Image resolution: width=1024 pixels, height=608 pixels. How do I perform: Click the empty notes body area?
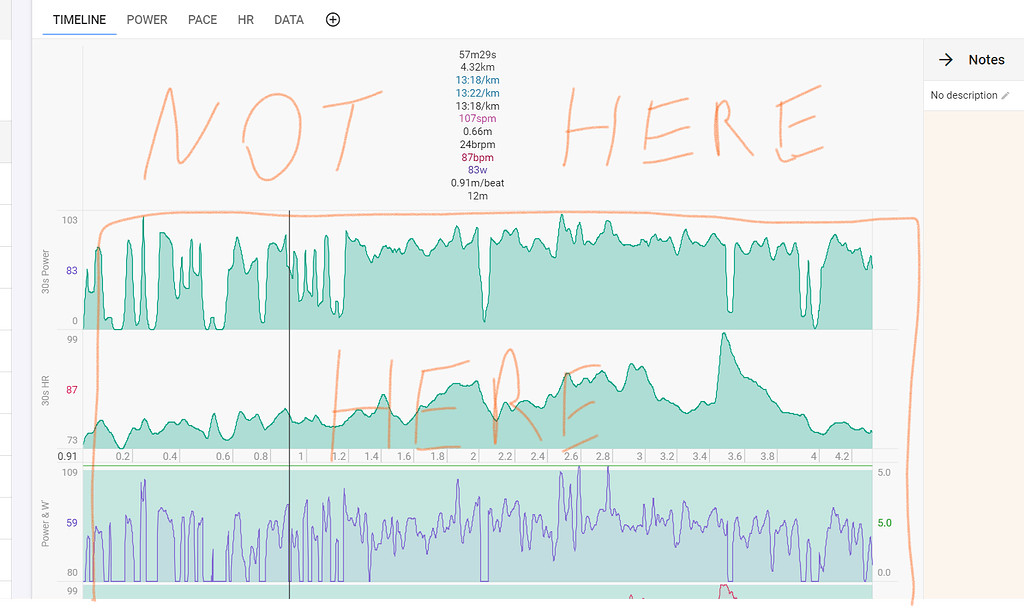973,350
